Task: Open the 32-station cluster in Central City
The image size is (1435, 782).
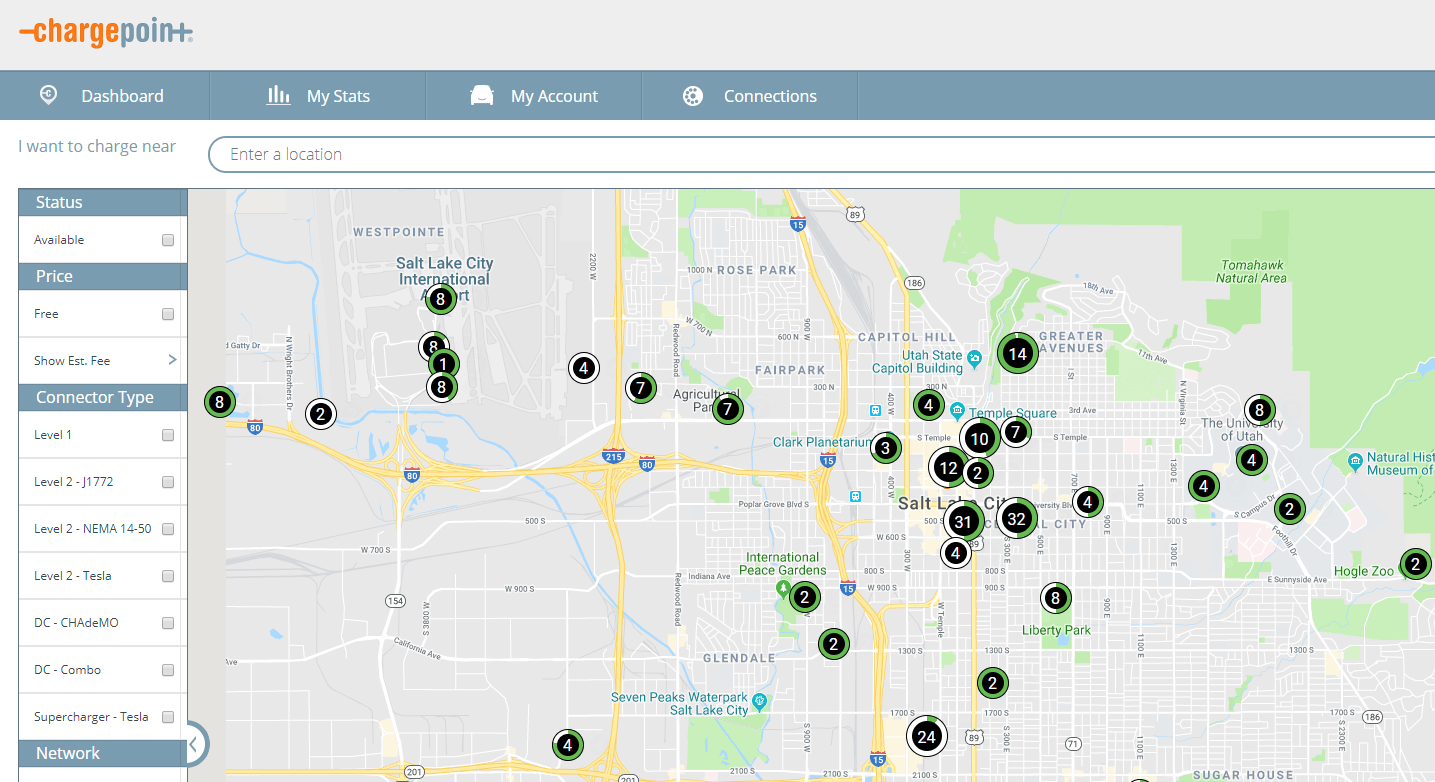Action: click(1016, 519)
